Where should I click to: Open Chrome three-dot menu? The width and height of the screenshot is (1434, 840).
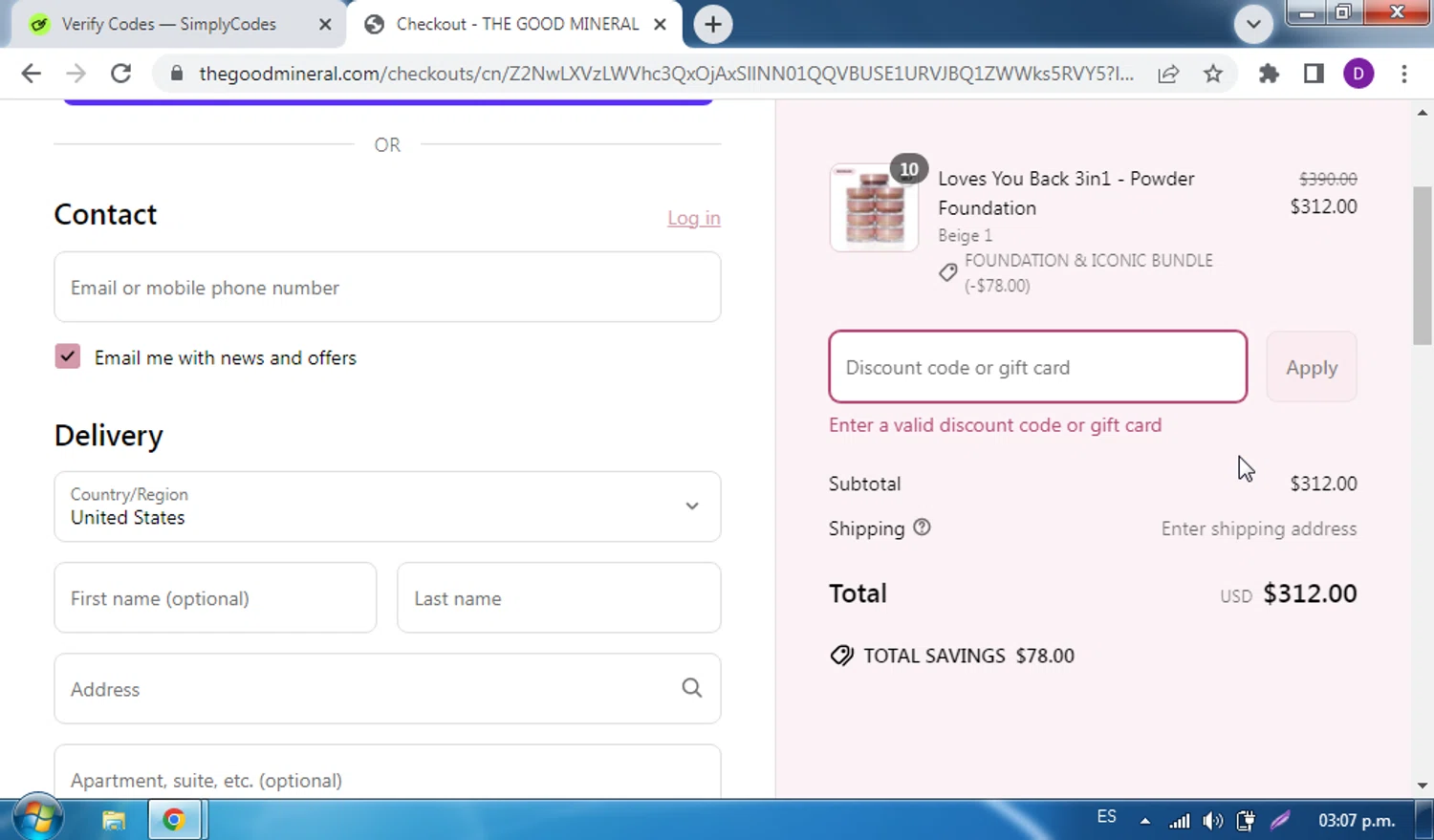pos(1404,74)
